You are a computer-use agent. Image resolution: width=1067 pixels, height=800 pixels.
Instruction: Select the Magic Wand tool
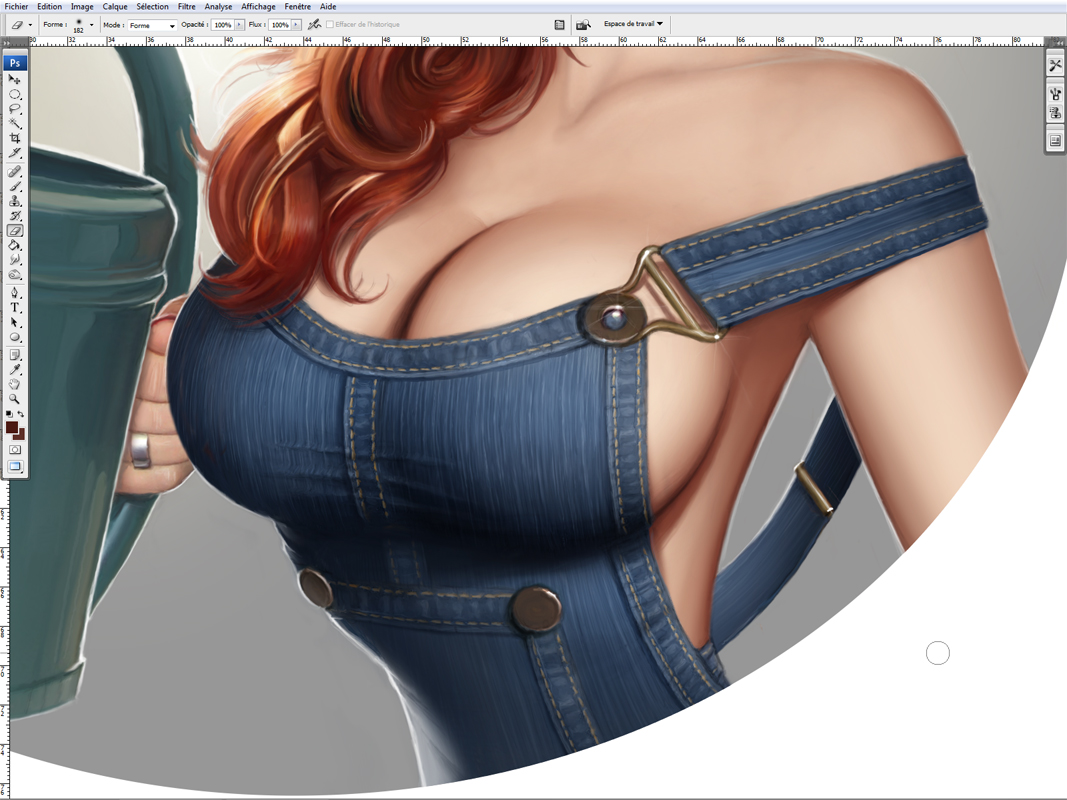[14, 123]
